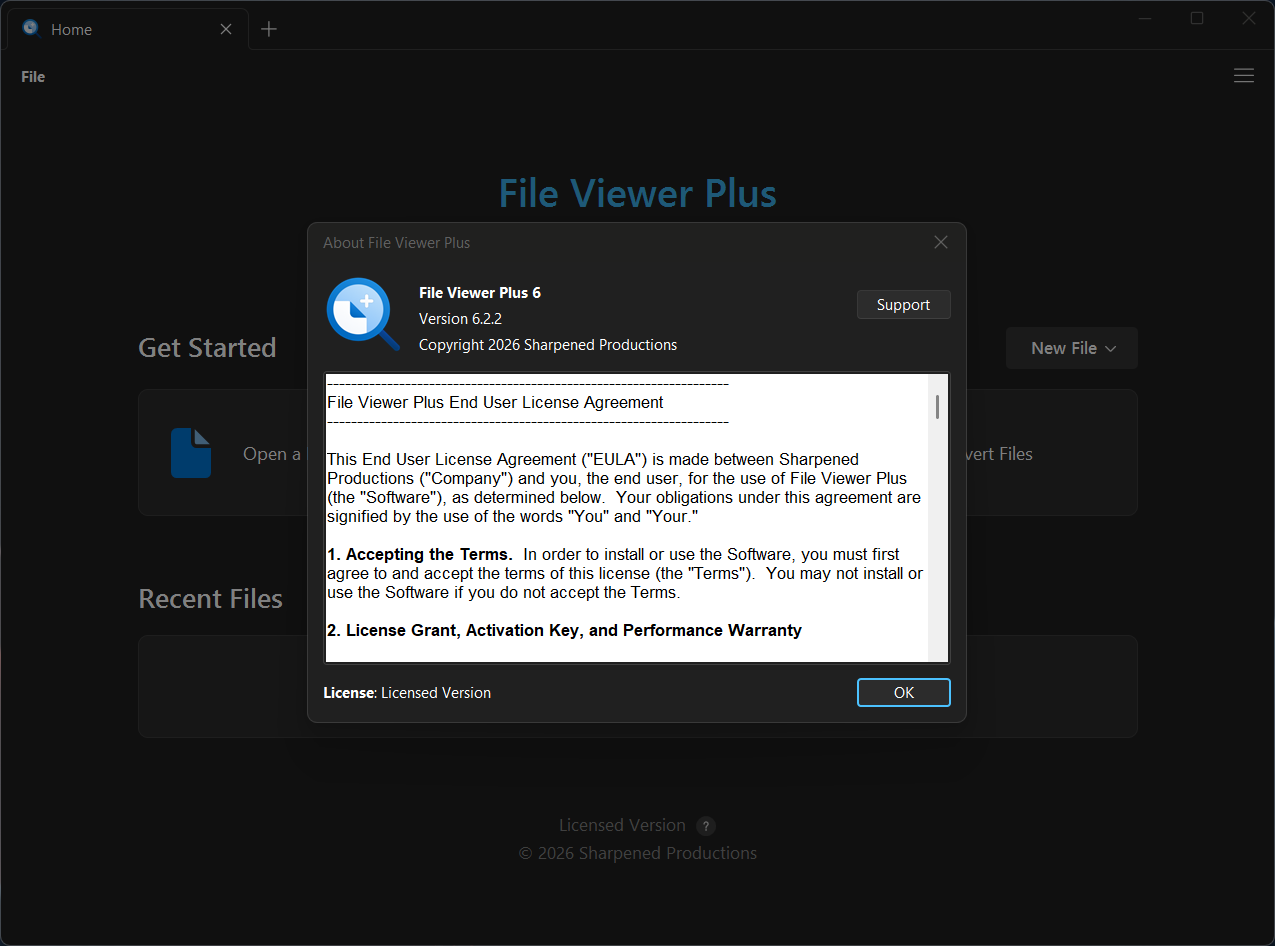Click the 'Version 6.2.2' text
The width and height of the screenshot is (1275, 946).
coord(460,318)
